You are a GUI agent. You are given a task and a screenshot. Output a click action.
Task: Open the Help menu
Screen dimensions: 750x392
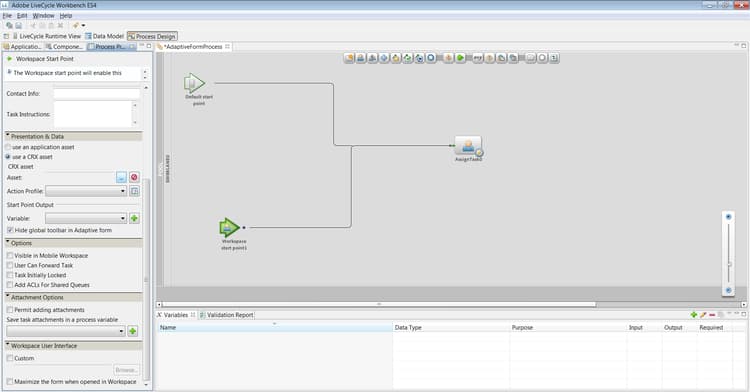(66, 16)
